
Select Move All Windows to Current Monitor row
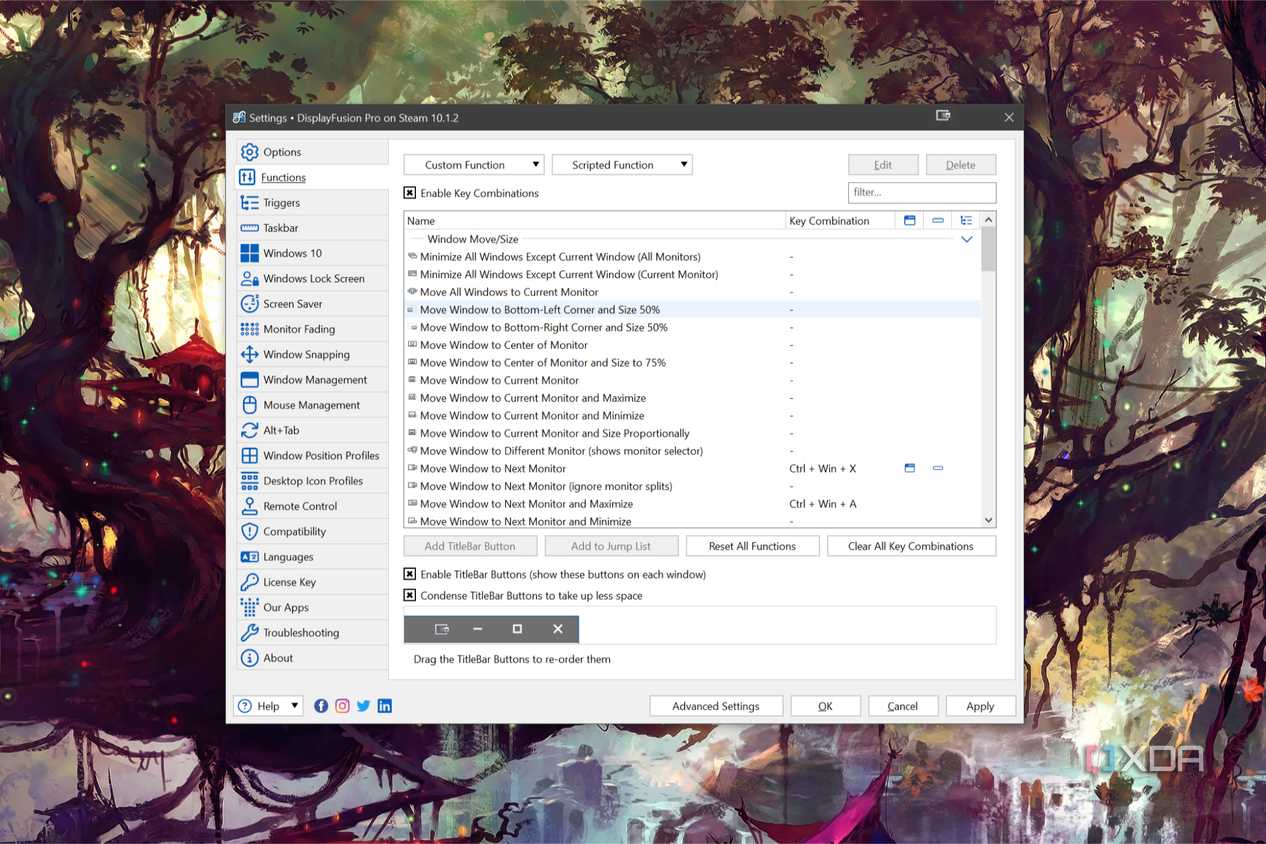(x=692, y=292)
